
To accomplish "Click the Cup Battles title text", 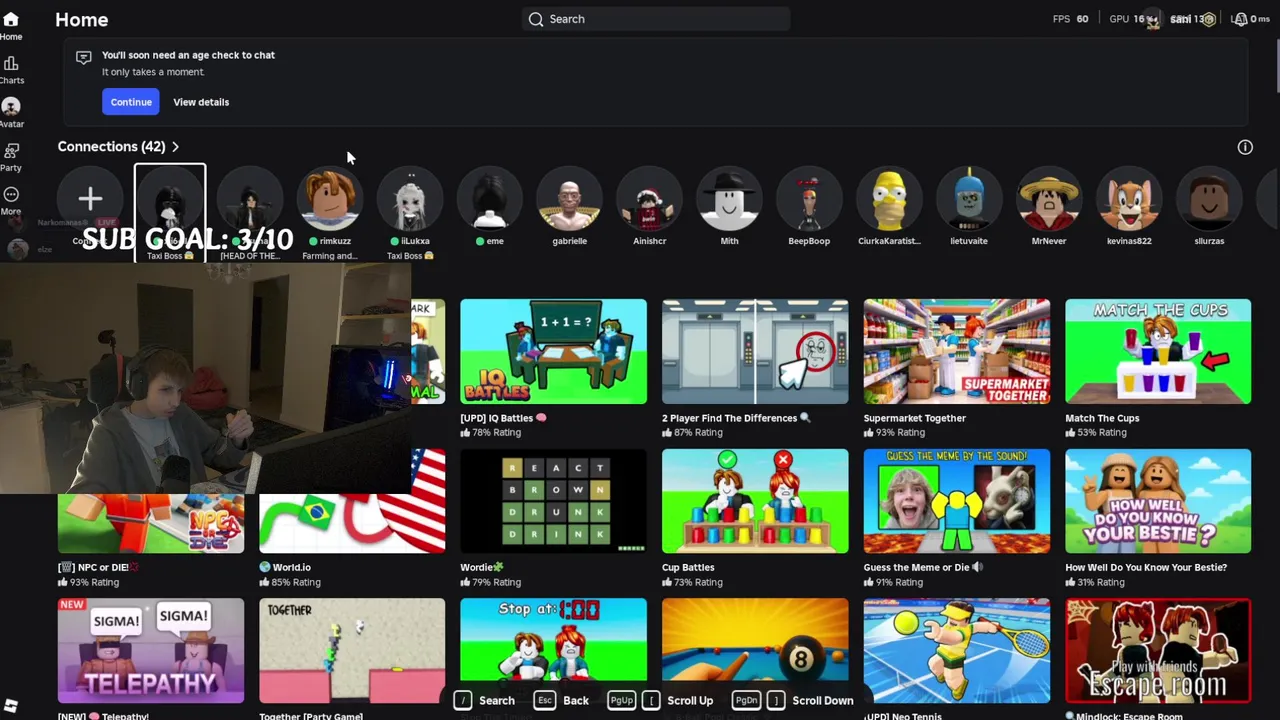I will [x=688, y=567].
